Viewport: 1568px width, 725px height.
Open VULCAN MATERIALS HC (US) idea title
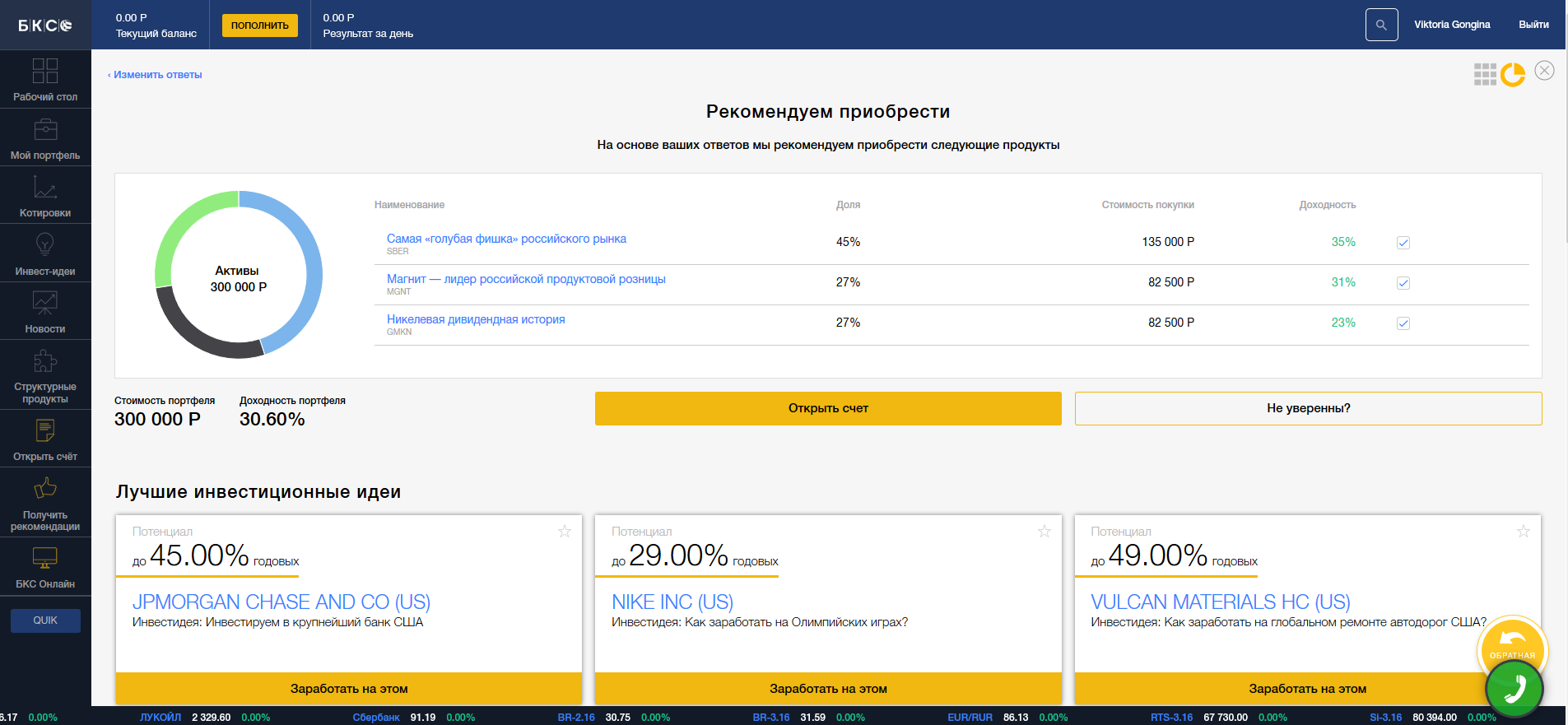click(1221, 602)
